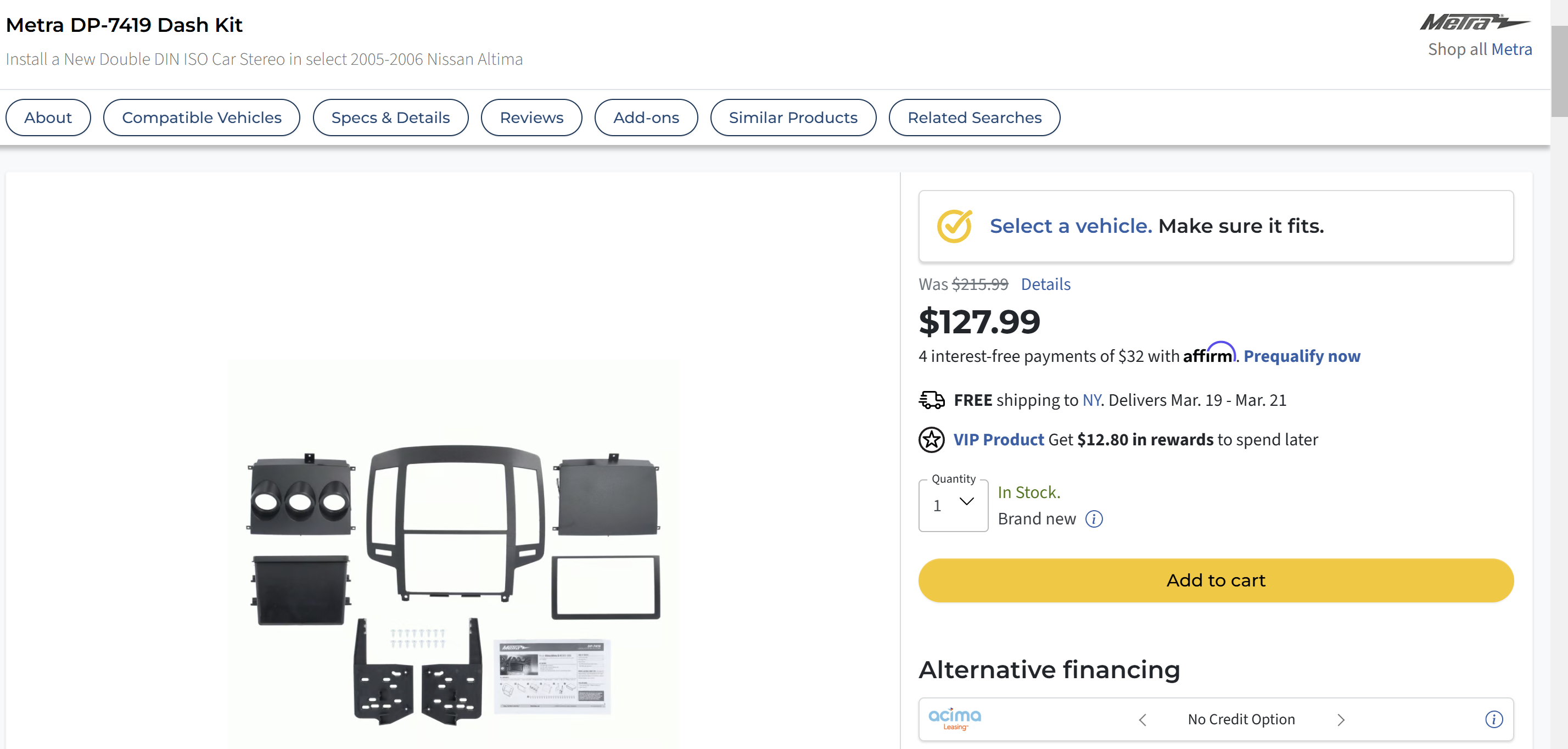Show previous financing option arrow
Image resolution: width=1568 pixels, height=749 pixels.
click(x=1143, y=720)
